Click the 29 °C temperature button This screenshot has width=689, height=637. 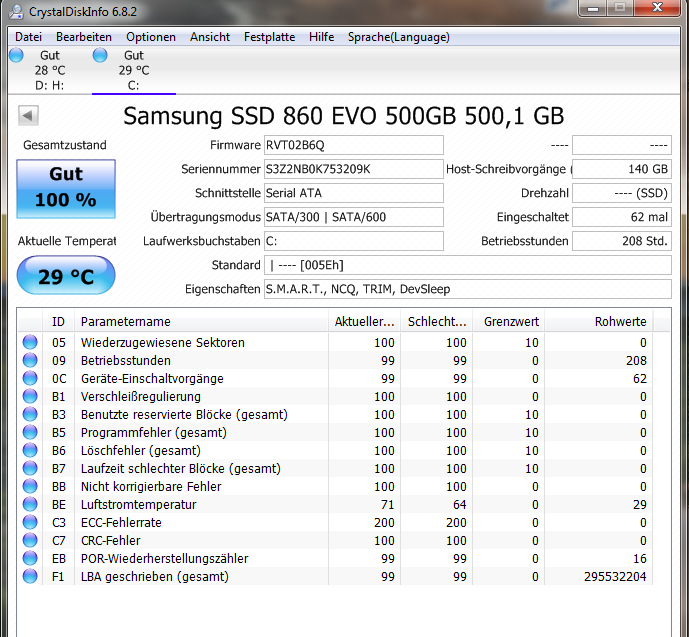(66, 275)
